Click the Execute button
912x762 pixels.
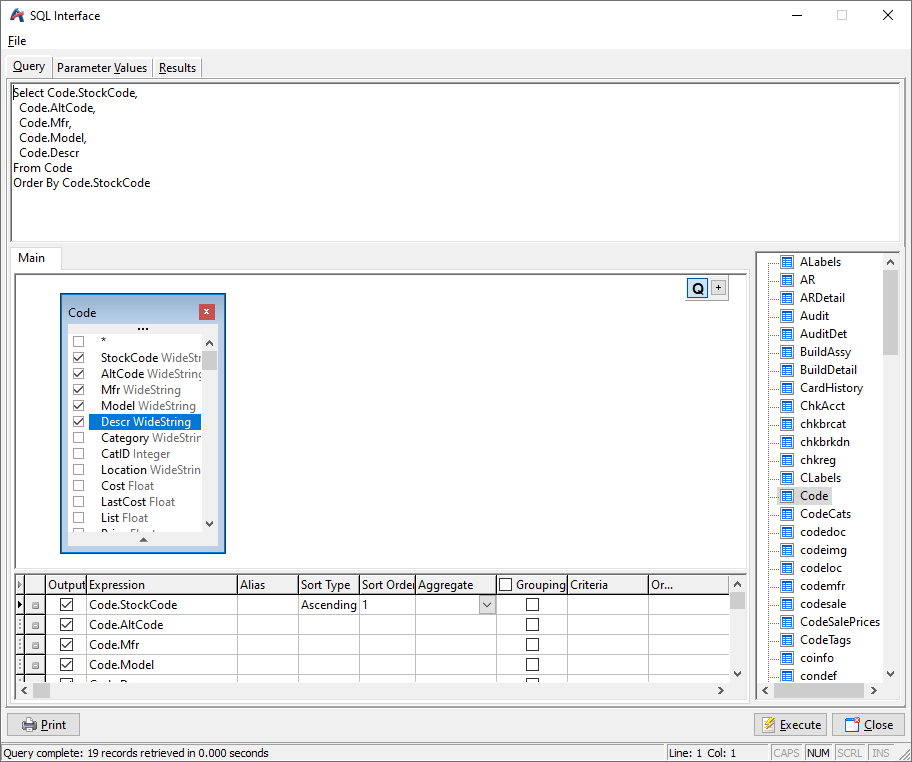point(789,725)
